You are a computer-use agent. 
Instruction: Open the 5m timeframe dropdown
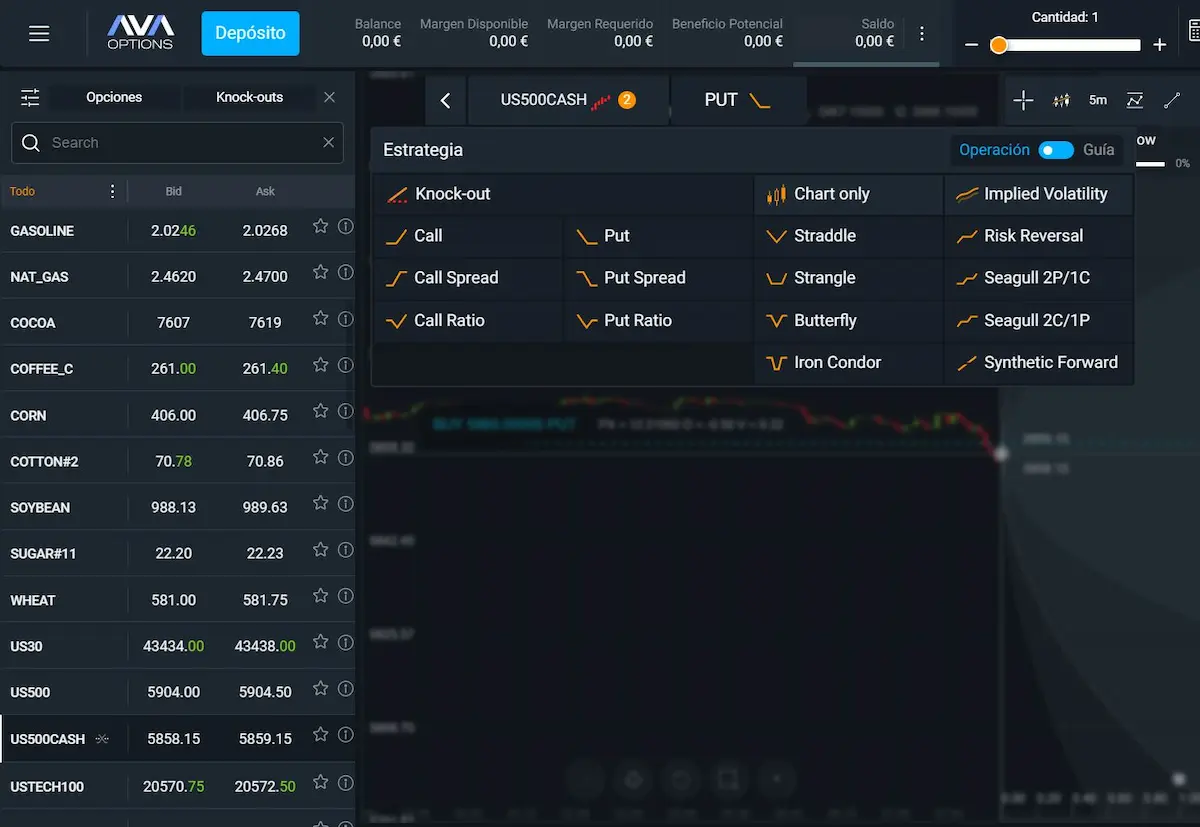coord(1098,100)
